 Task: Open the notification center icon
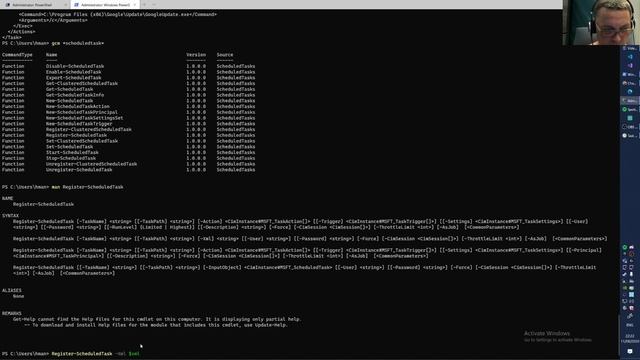click(x=630, y=351)
